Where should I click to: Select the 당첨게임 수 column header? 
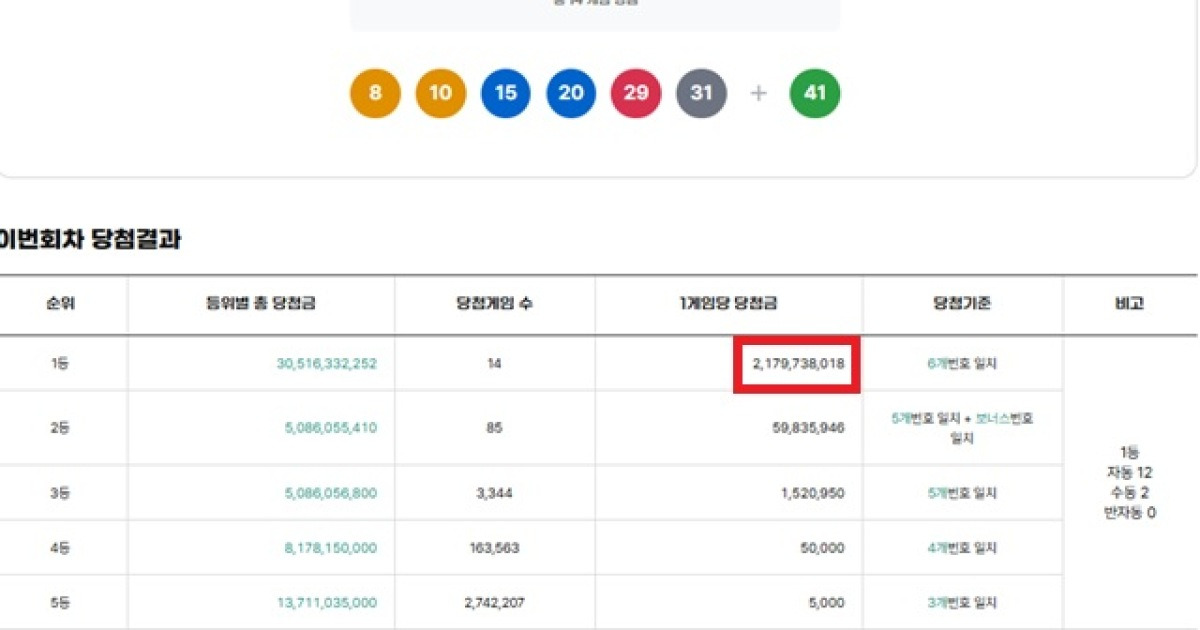[494, 305]
